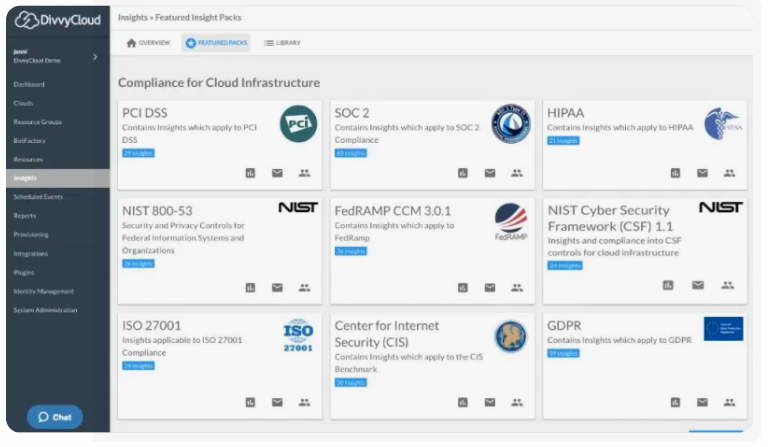
Task: Open the chart icon on SOC 2 card
Action: pyautogui.click(x=463, y=173)
